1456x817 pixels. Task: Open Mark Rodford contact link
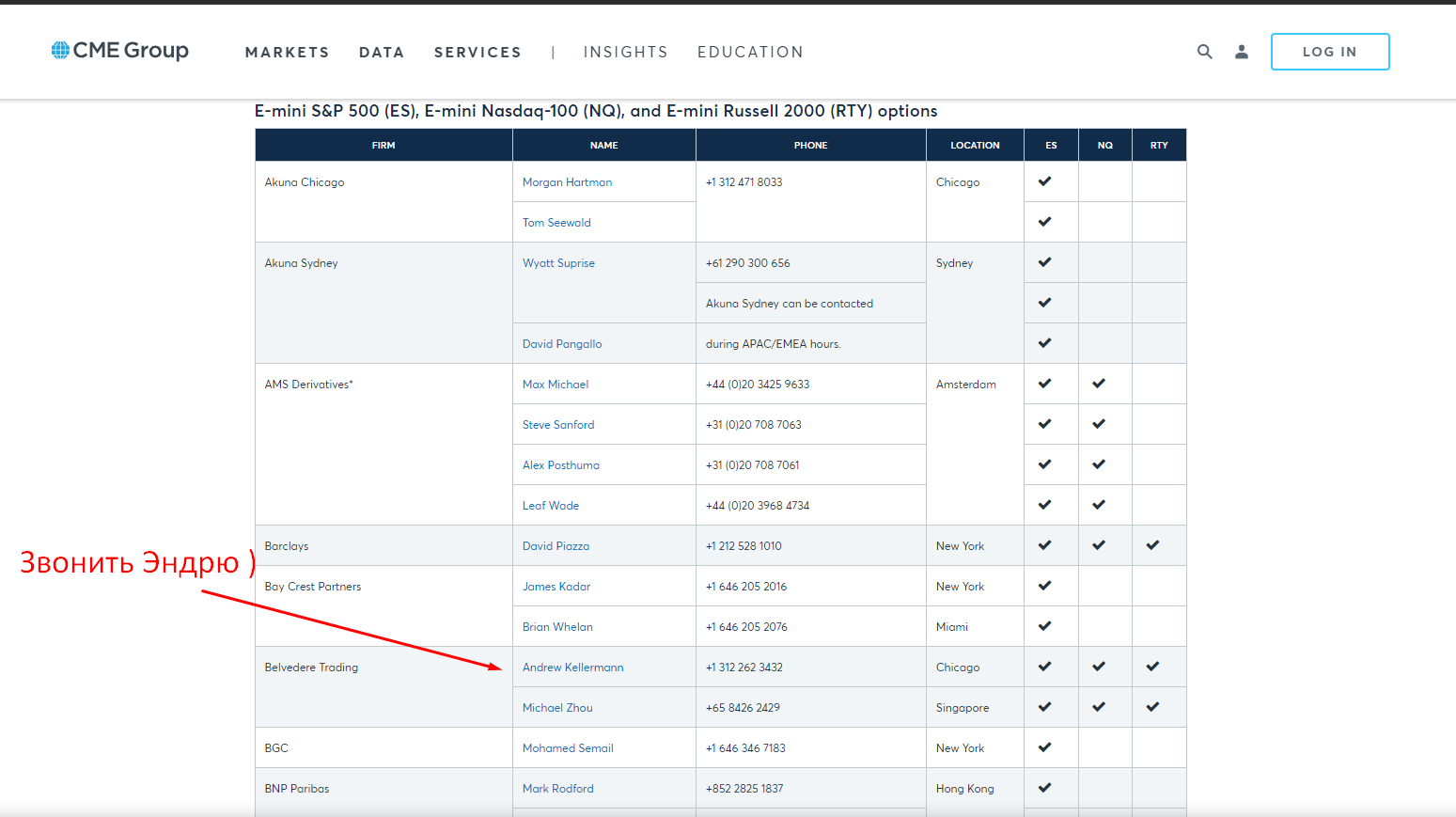click(558, 789)
